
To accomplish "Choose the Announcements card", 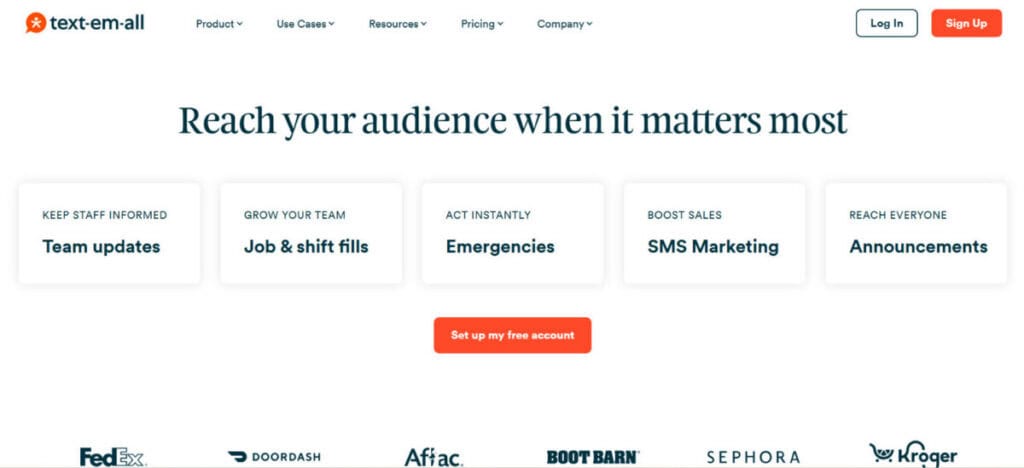I will pyautogui.click(x=916, y=233).
